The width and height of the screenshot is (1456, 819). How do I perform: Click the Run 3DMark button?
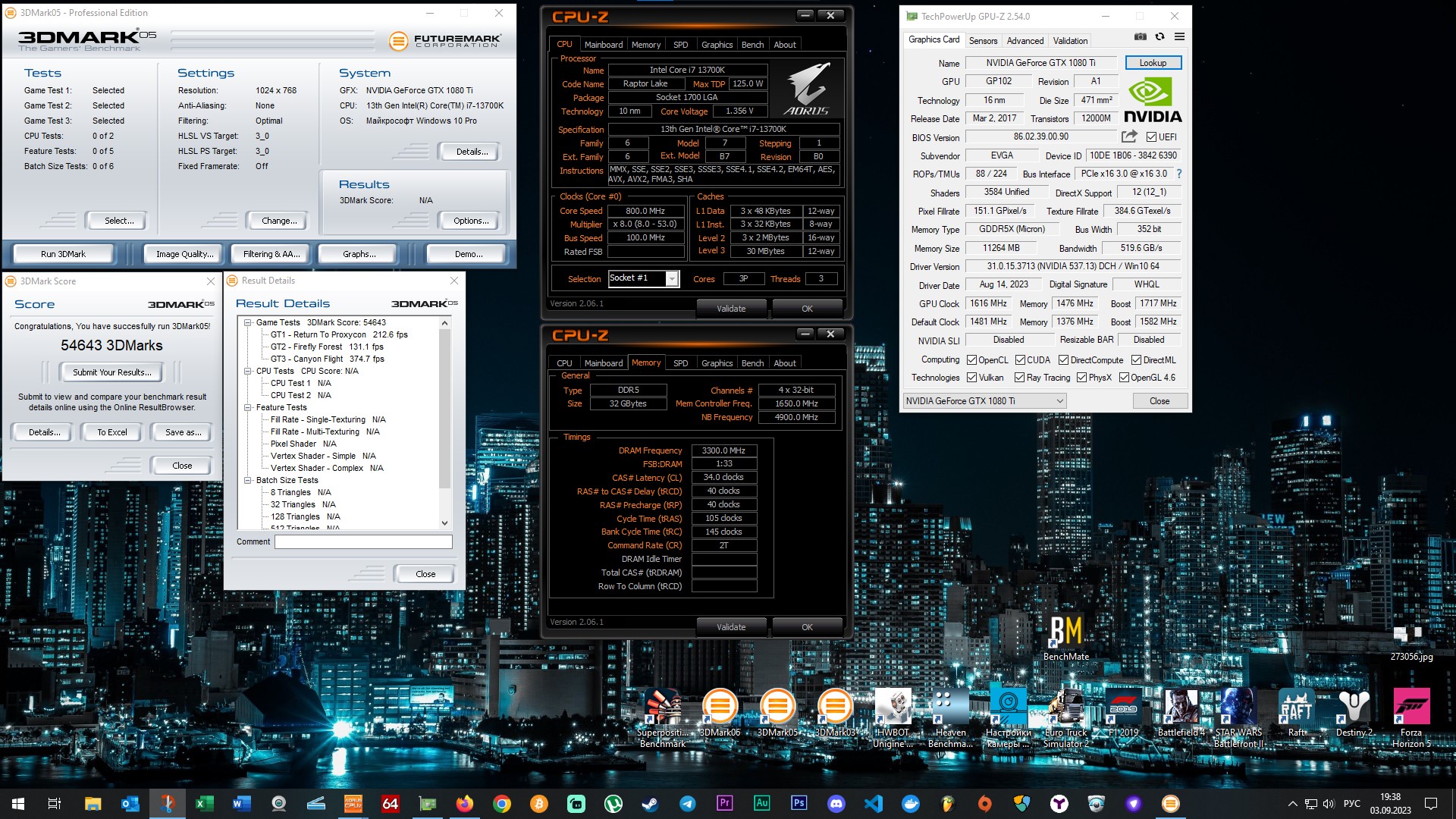click(63, 254)
